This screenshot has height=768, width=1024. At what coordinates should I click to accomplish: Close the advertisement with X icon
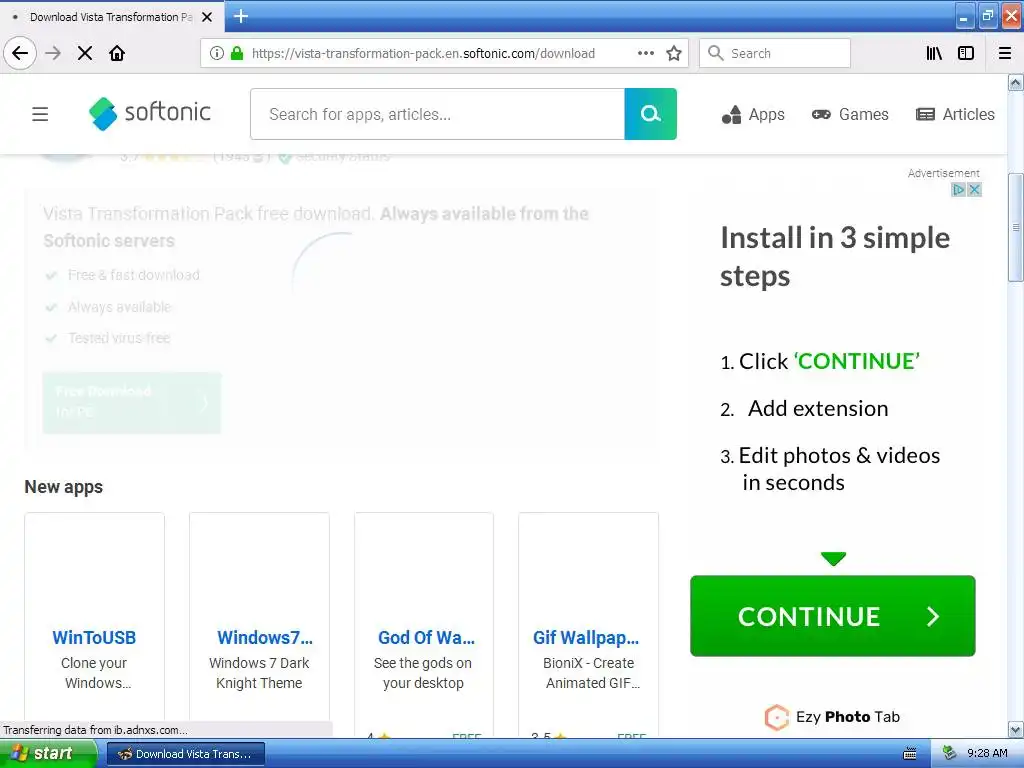tap(974, 189)
